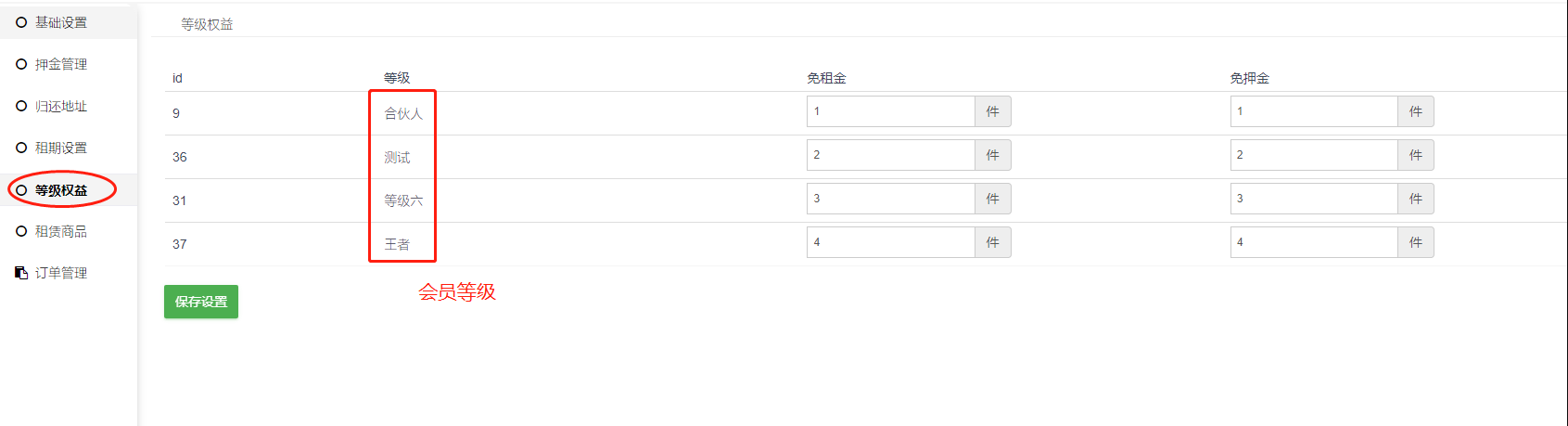Click the 测试 level name
The width and height of the screenshot is (1568, 426).
point(397,157)
